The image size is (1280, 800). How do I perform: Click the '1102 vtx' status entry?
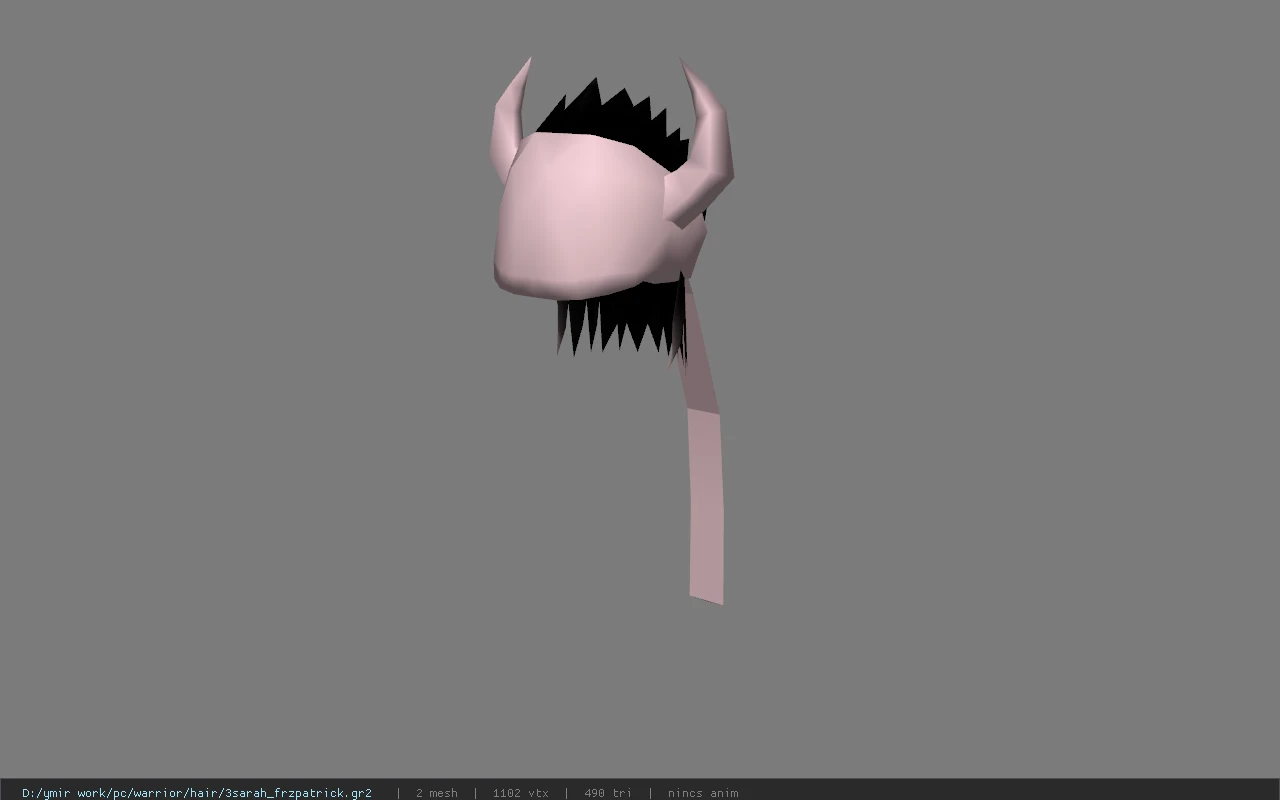click(520, 793)
